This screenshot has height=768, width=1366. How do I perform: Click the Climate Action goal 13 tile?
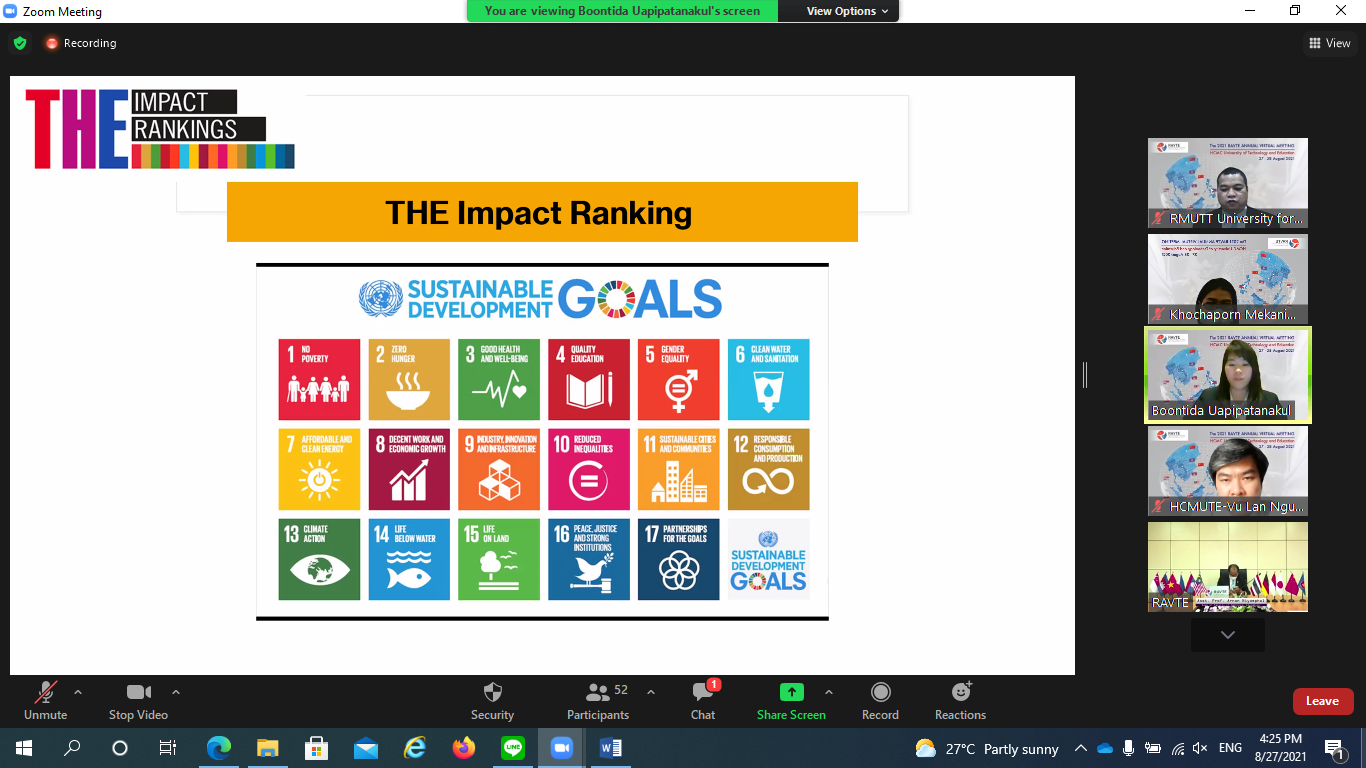pyautogui.click(x=319, y=559)
